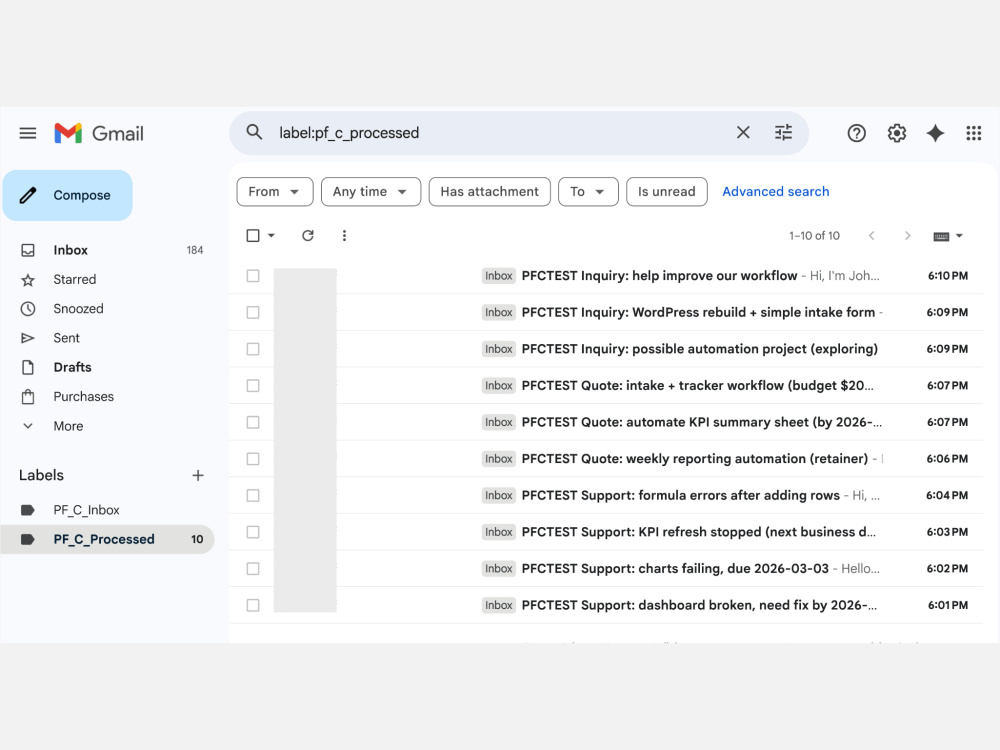Toggle the Is unread filter
The height and width of the screenshot is (750, 1000).
(x=666, y=192)
